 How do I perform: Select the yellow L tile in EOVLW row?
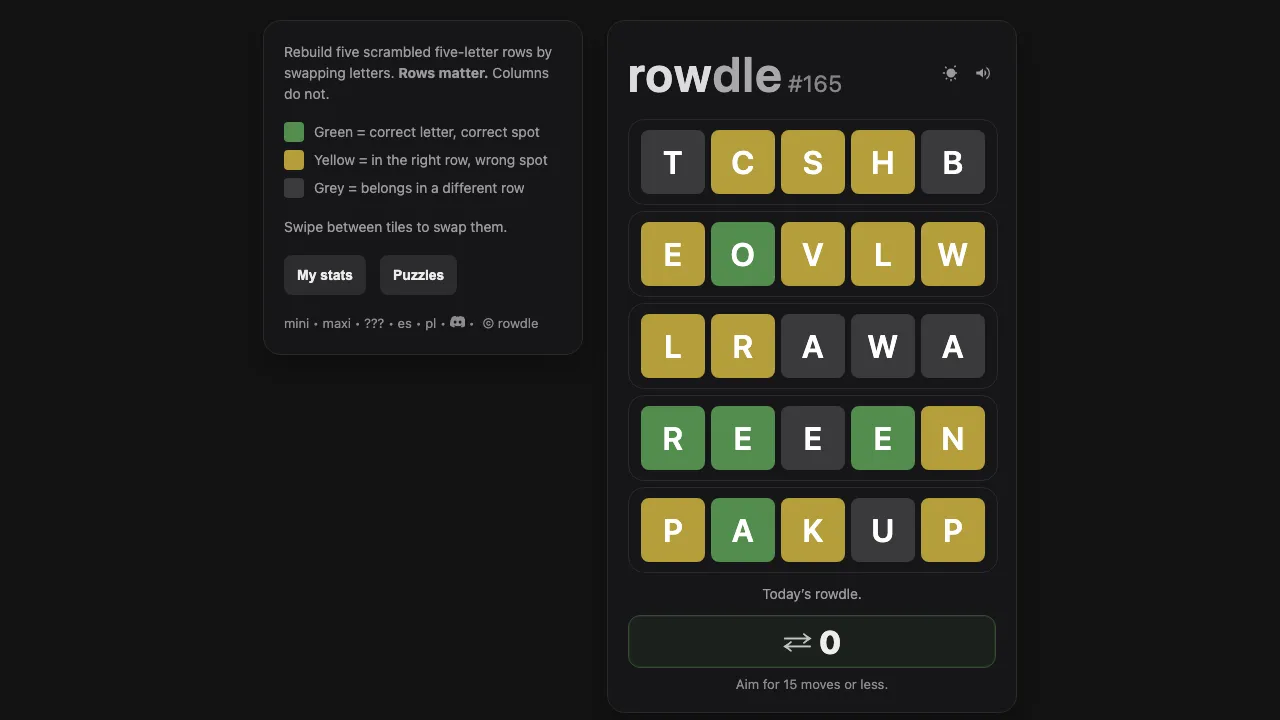tap(883, 254)
